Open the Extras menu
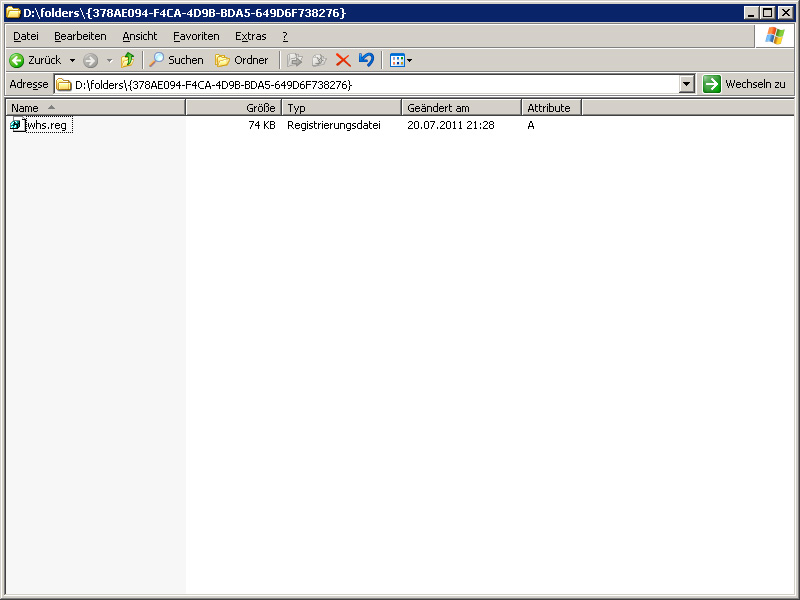 point(250,36)
